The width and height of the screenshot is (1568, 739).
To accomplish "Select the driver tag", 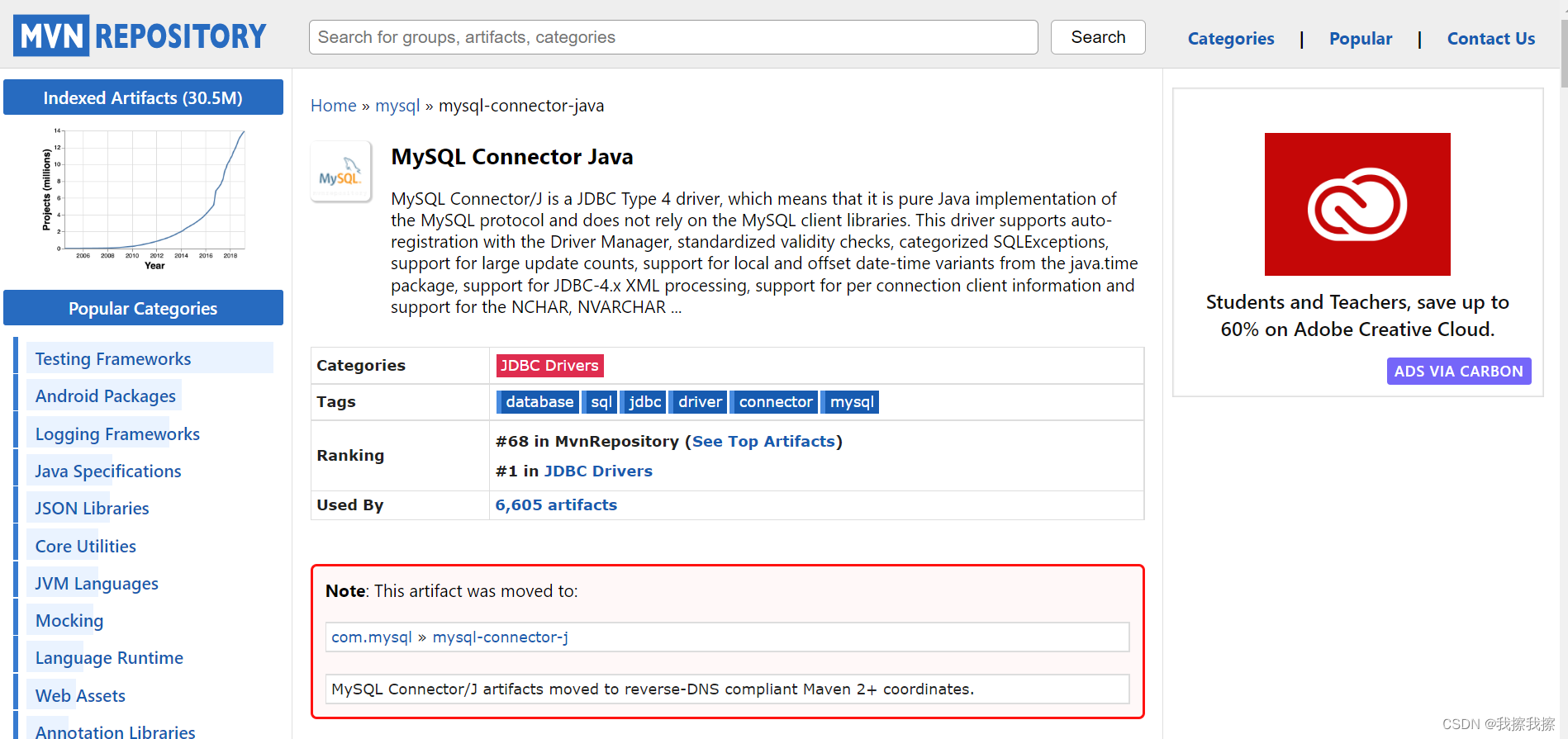I will pos(700,402).
